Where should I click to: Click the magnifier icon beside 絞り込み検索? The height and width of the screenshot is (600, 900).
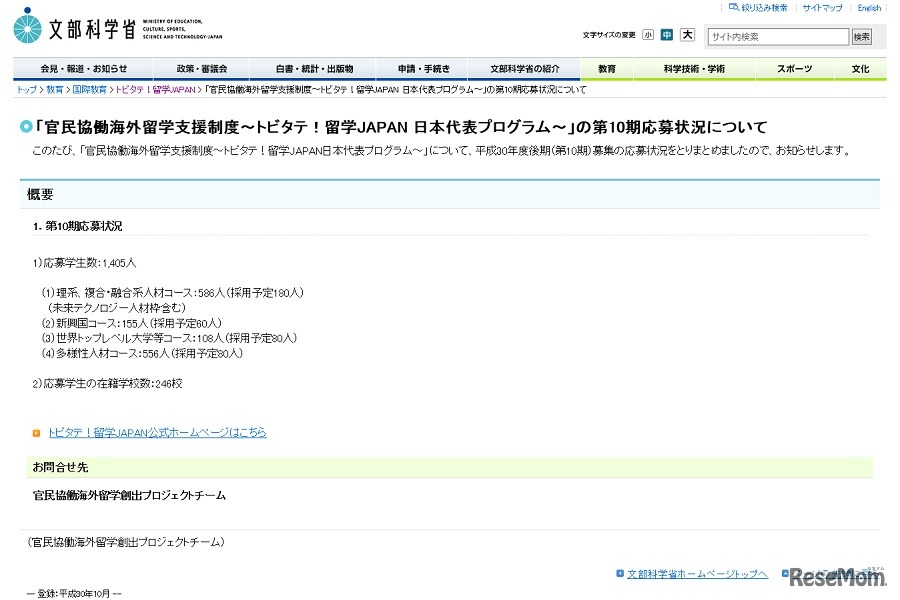734,7
